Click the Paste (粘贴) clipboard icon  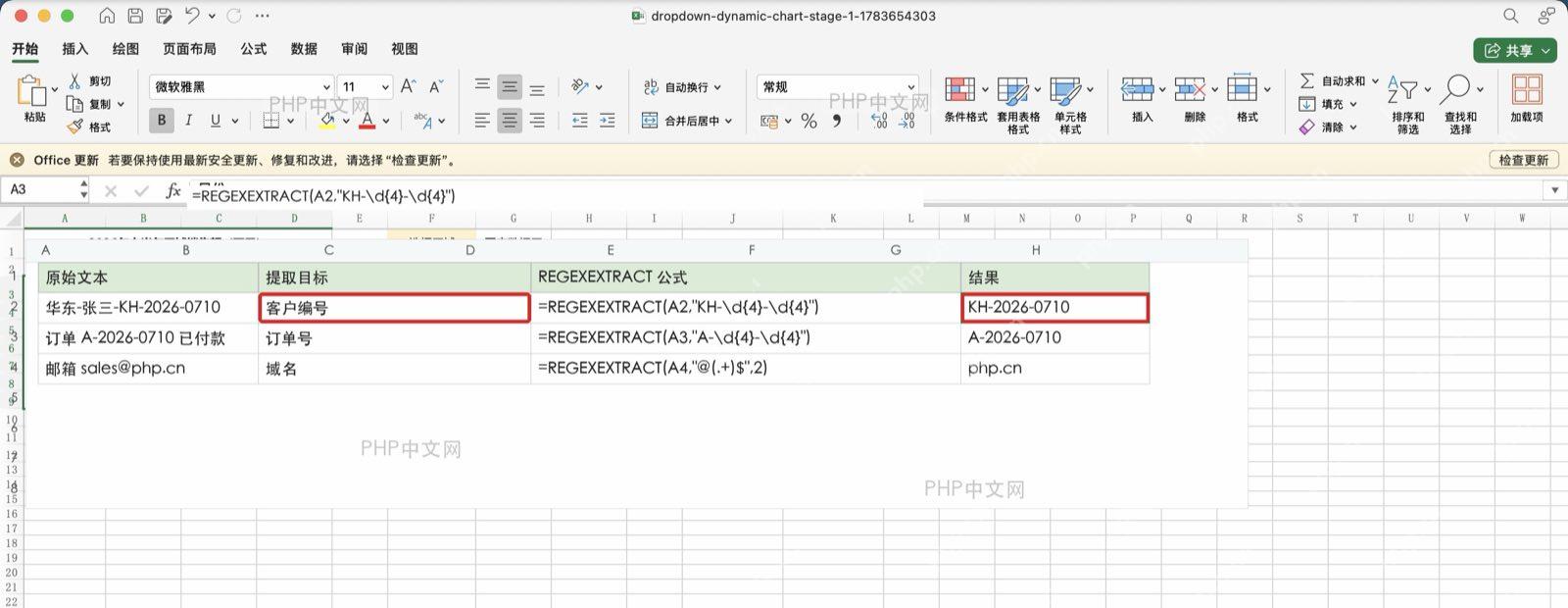(x=32, y=91)
